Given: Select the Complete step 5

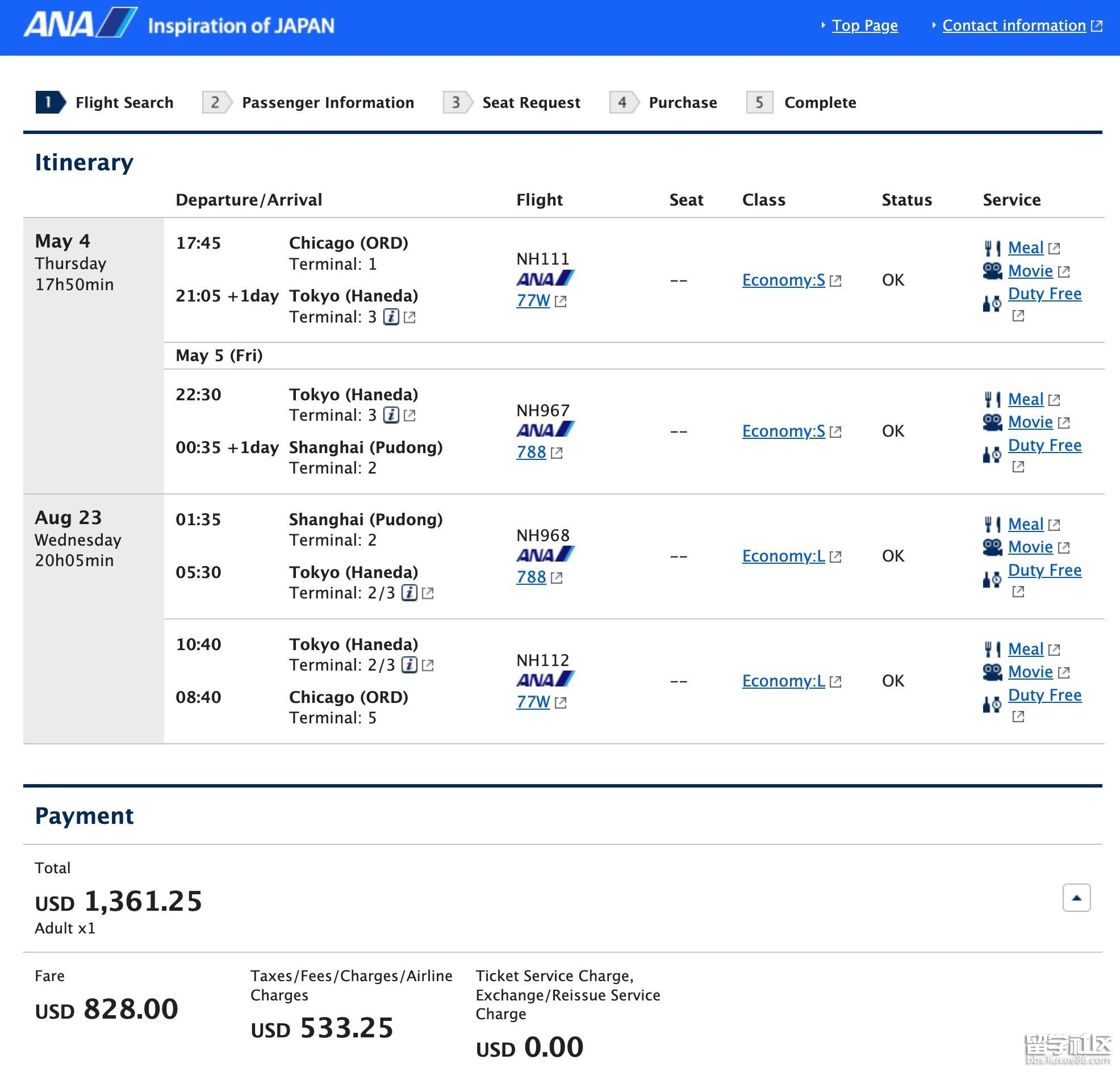Looking at the screenshot, I should point(801,102).
